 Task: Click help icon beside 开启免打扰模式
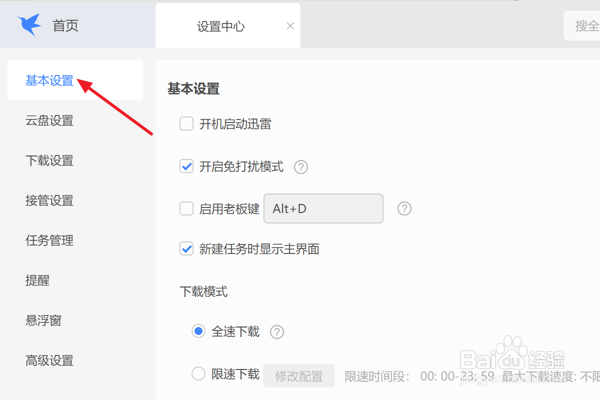(301, 167)
